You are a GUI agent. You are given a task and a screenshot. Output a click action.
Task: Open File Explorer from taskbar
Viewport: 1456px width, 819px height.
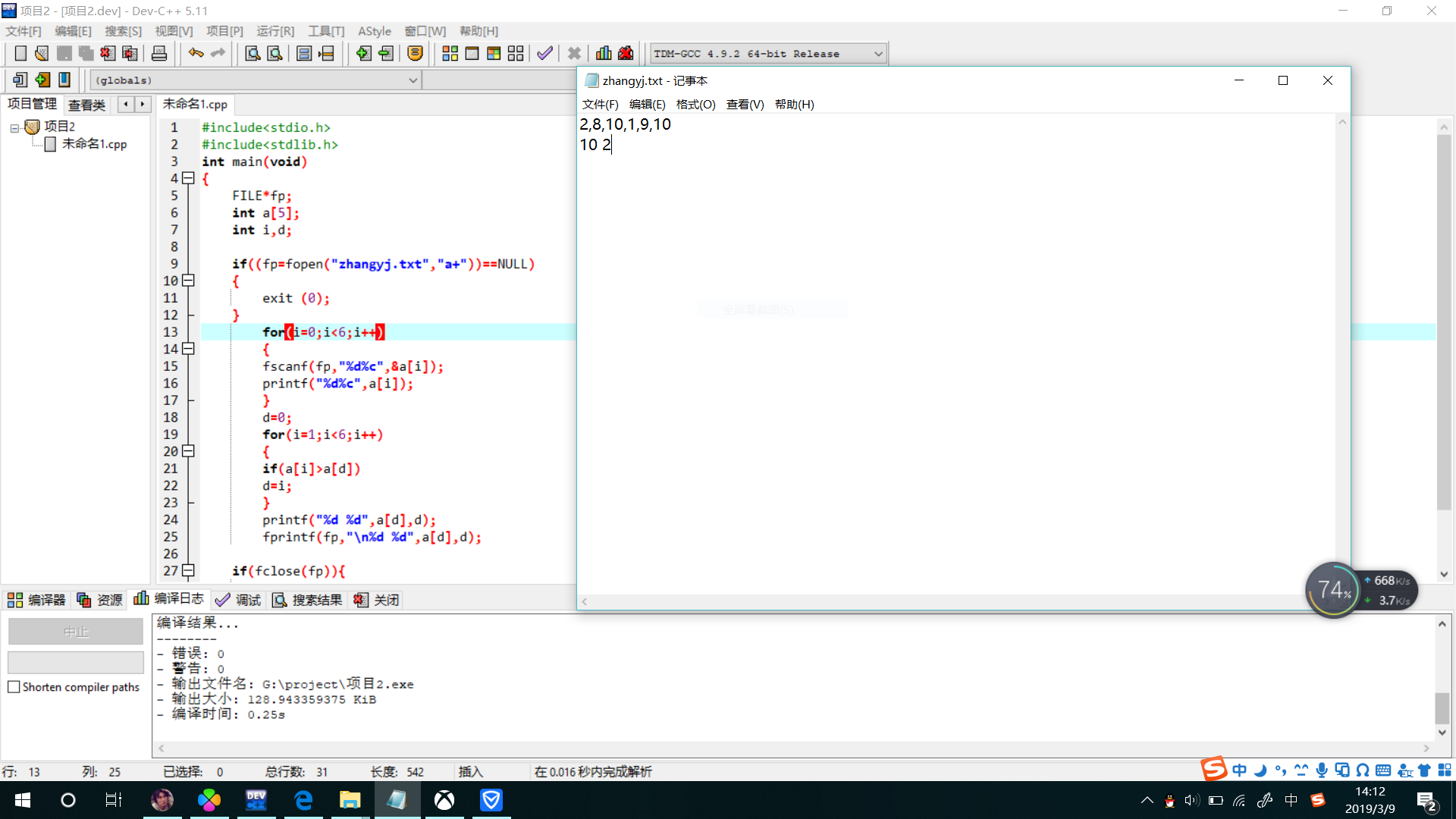tap(350, 800)
